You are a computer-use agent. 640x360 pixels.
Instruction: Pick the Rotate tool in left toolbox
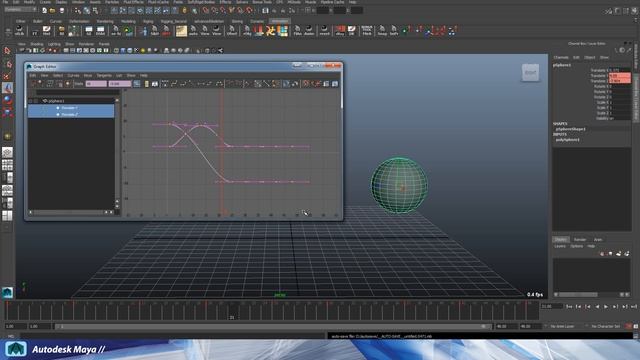pyautogui.click(x=7, y=100)
